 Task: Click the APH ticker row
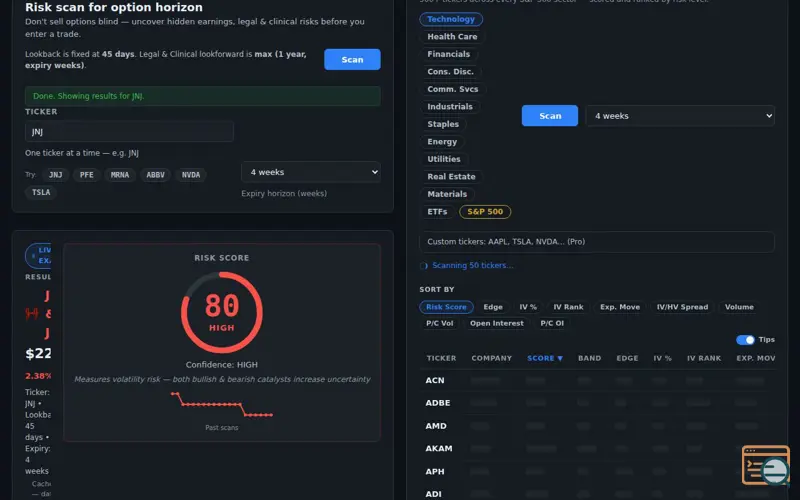(597, 472)
